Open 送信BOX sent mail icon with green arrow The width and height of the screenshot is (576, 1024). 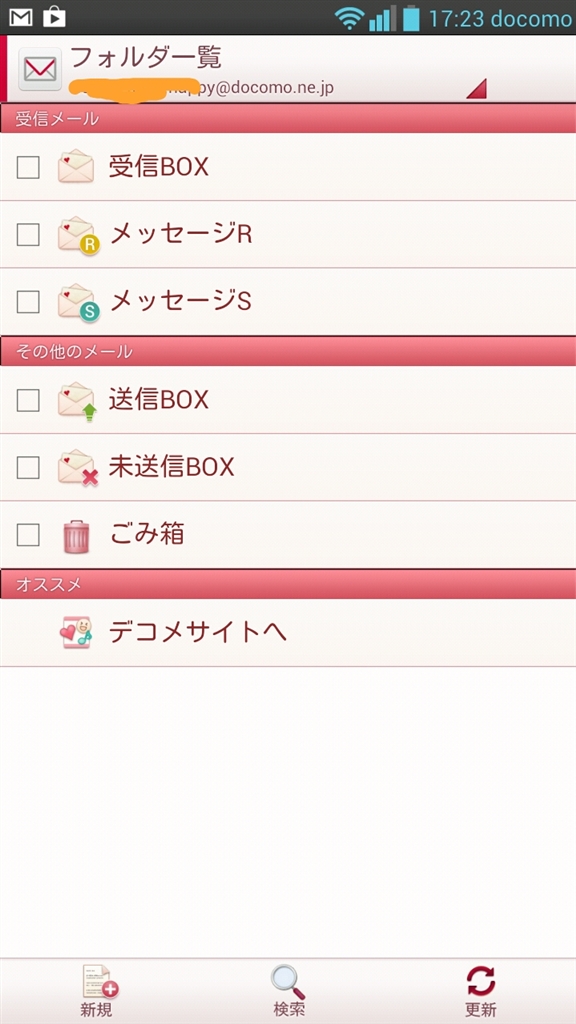(77, 402)
